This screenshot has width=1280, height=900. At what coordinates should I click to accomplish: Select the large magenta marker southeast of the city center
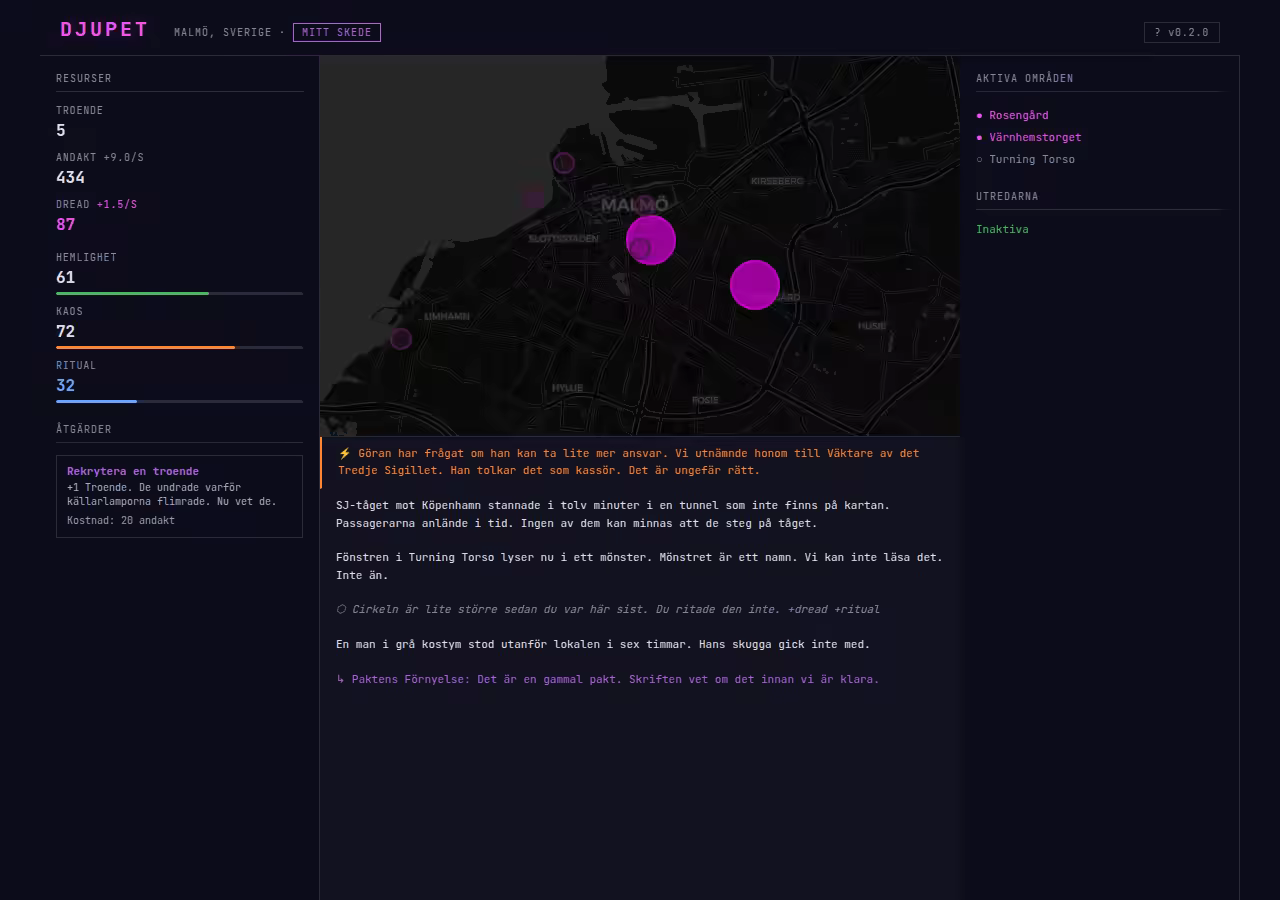pyautogui.click(x=755, y=285)
